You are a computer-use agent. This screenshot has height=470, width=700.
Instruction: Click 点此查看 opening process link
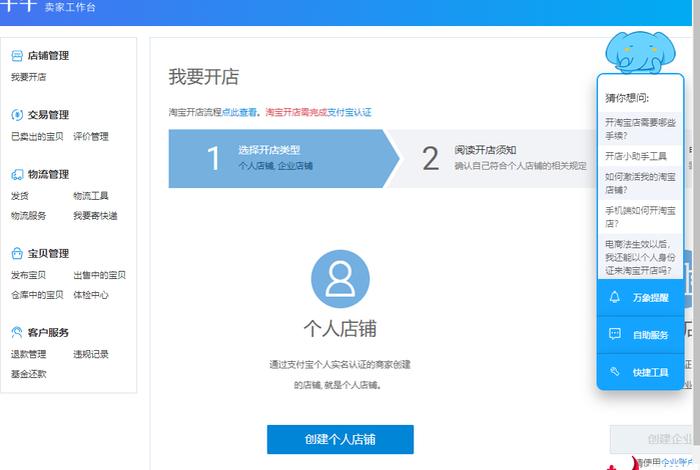(x=239, y=112)
